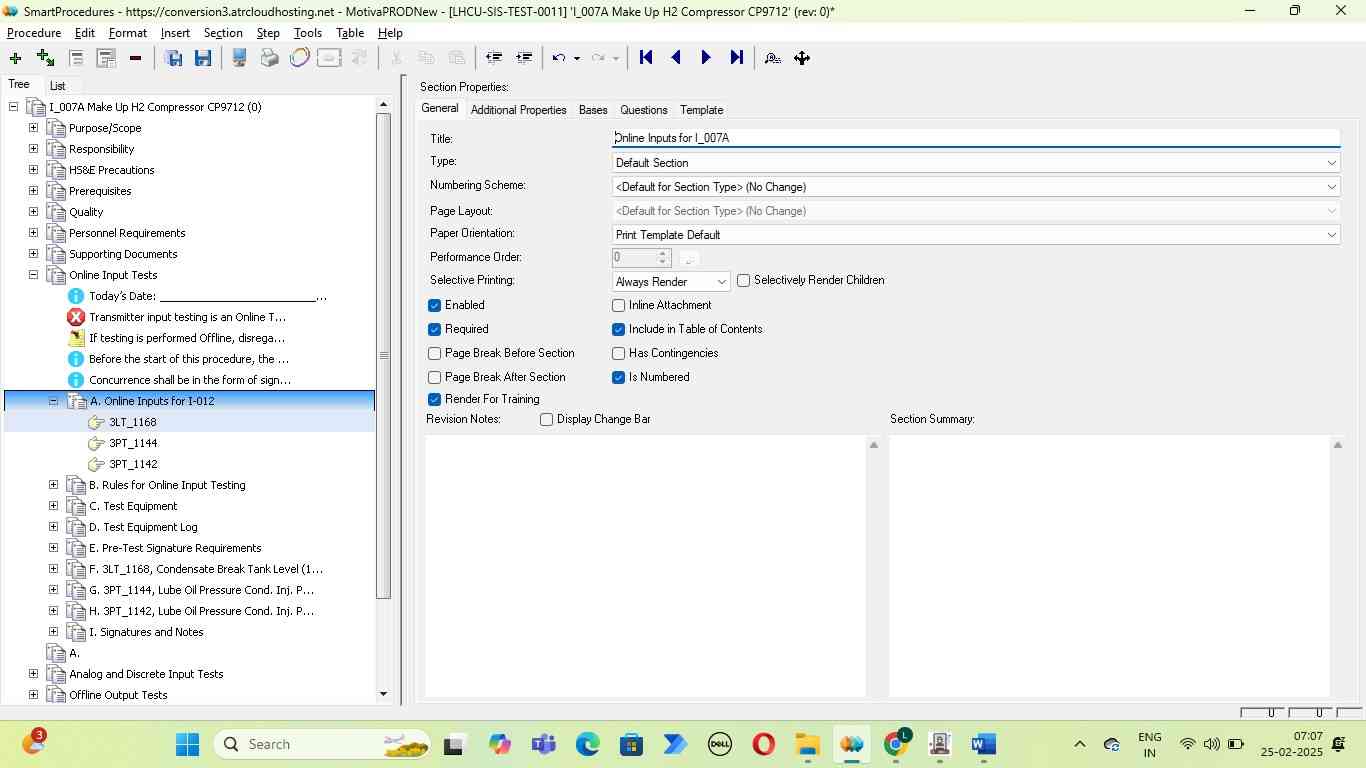Select the Supporting Documents section

point(123,254)
